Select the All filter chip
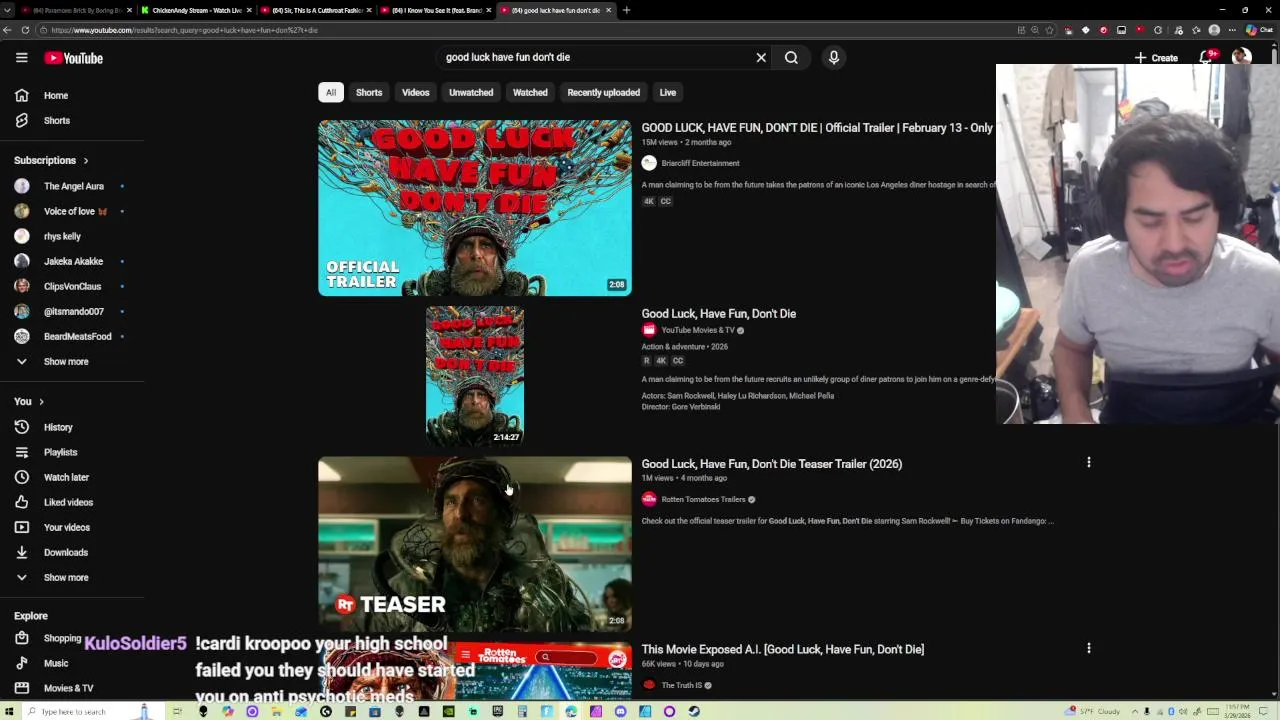Image resolution: width=1280 pixels, height=720 pixels. (x=331, y=92)
